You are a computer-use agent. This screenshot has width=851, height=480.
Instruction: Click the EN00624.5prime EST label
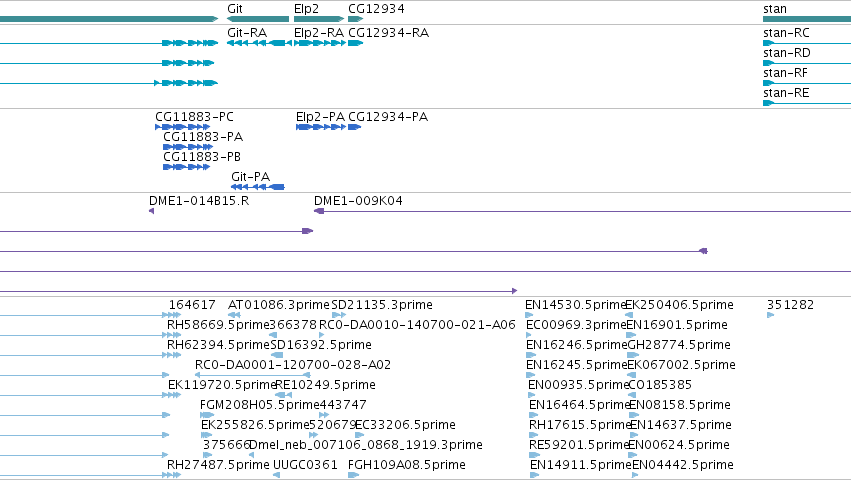point(679,446)
